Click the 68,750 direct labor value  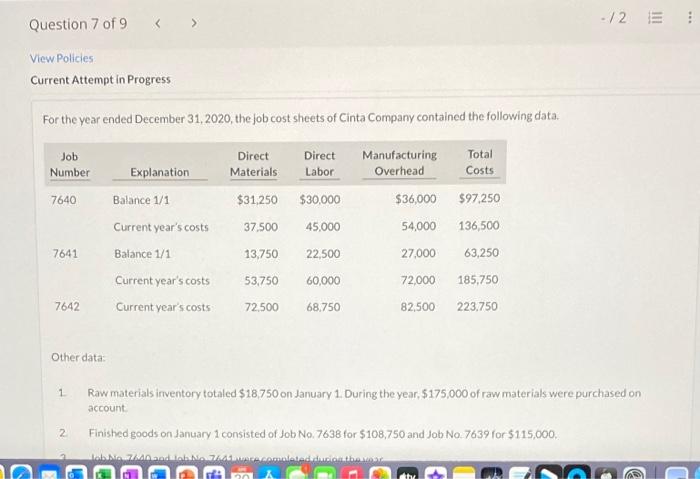323,307
